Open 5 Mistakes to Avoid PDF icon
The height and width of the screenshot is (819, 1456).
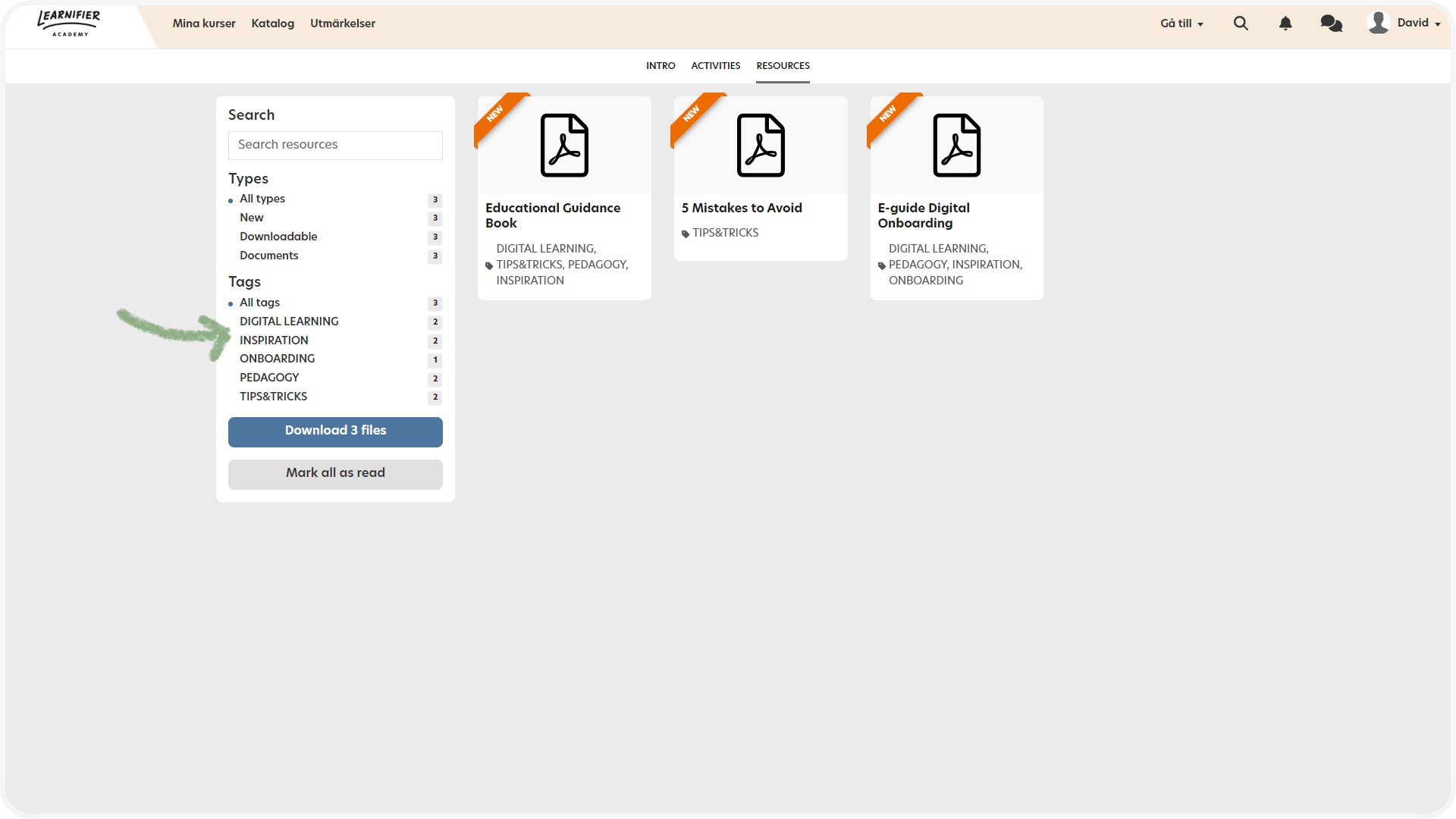[x=761, y=145]
